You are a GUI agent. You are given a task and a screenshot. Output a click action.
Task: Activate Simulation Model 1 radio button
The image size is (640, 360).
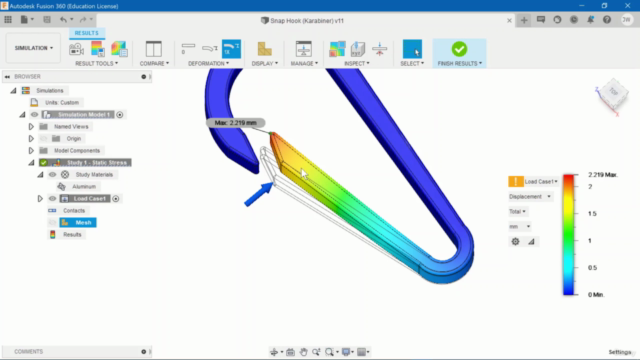(x=120, y=115)
